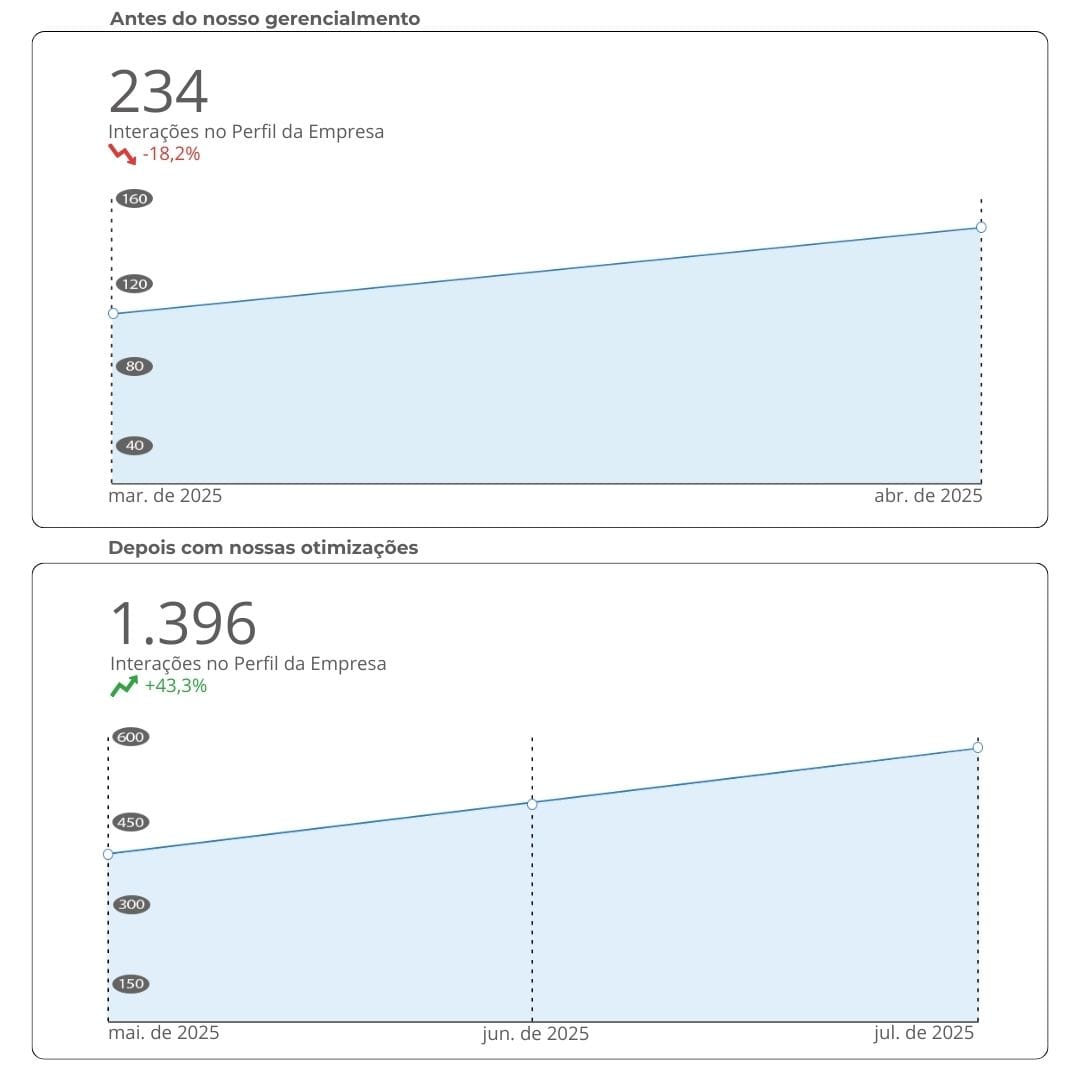Select the abr. de 2025 data point
Screen dimensions: 1080x1080
pyautogui.click(x=981, y=227)
